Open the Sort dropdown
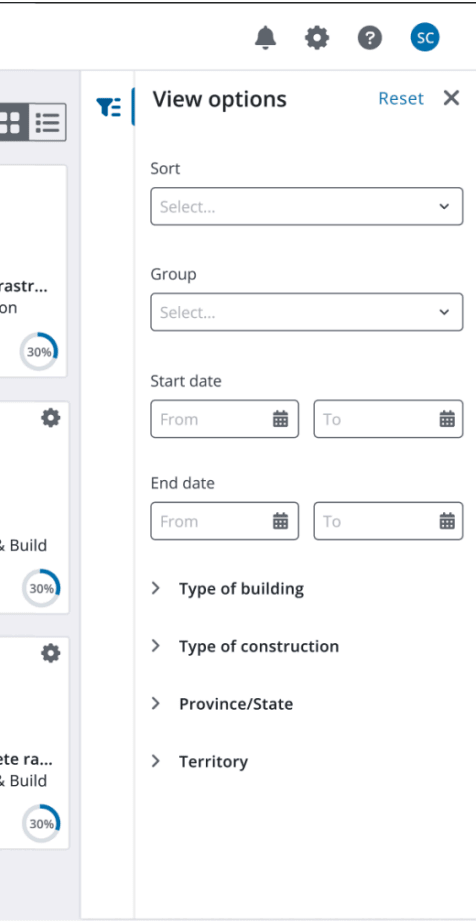This screenshot has width=476, height=924. (306, 206)
